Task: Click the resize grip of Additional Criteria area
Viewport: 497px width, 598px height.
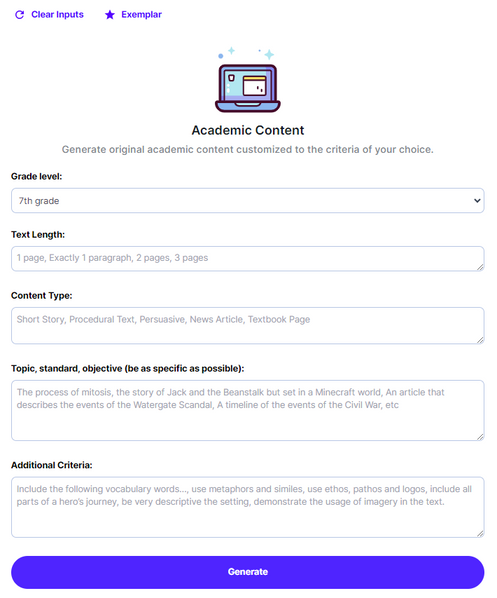Action: click(x=480, y=534)
